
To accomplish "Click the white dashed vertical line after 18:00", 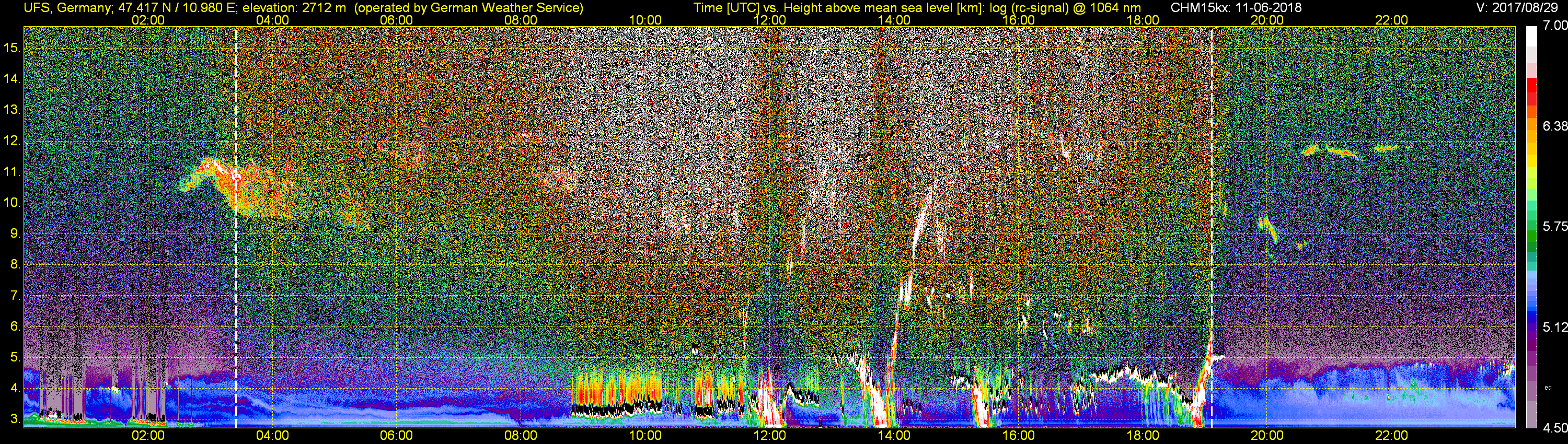I will coord(1212,226).
